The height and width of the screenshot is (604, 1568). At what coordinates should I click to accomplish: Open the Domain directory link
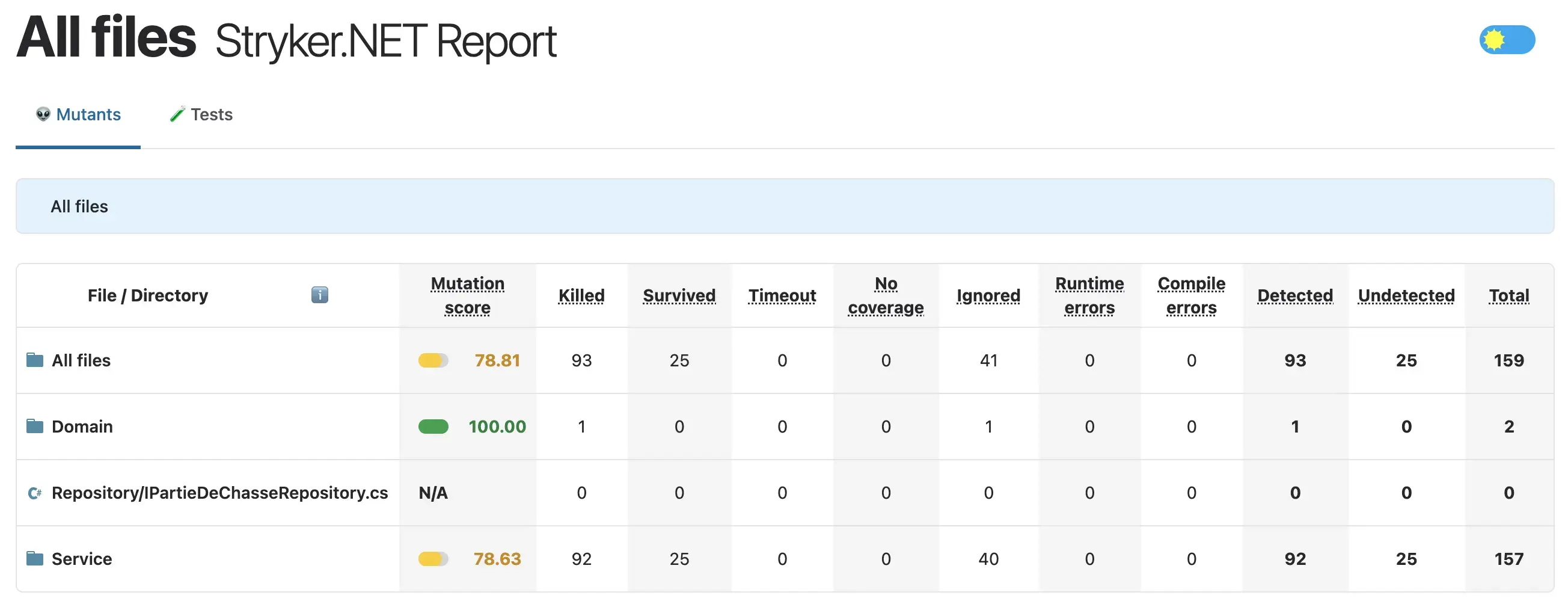pyautogui.click(x=82, y=426)
